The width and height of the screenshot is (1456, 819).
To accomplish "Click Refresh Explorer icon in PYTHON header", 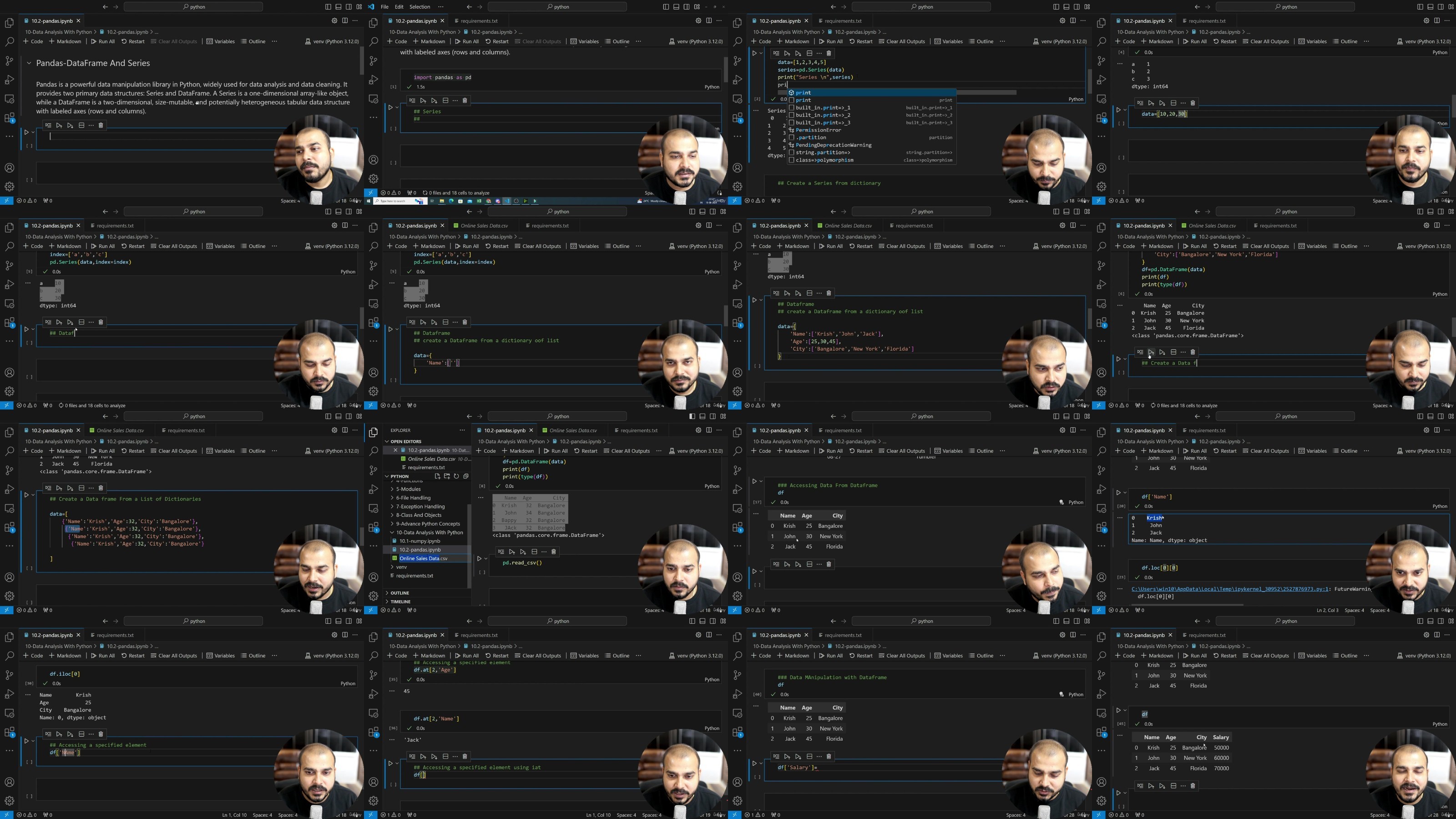I will 456,476.
